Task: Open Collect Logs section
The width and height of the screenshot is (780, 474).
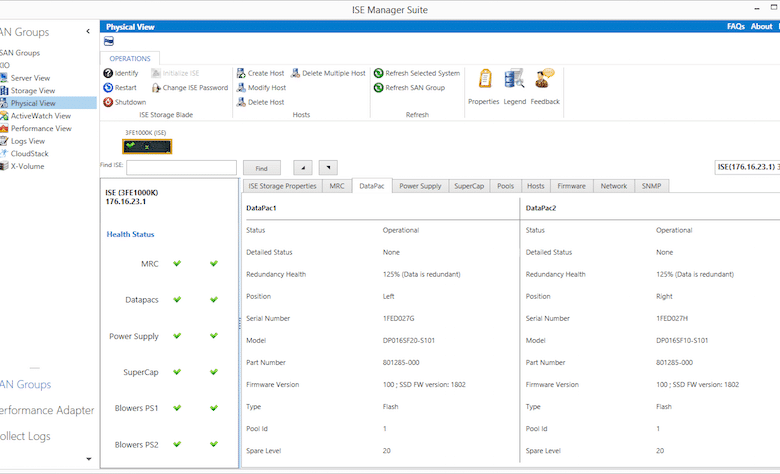Action: pos(25,436)
